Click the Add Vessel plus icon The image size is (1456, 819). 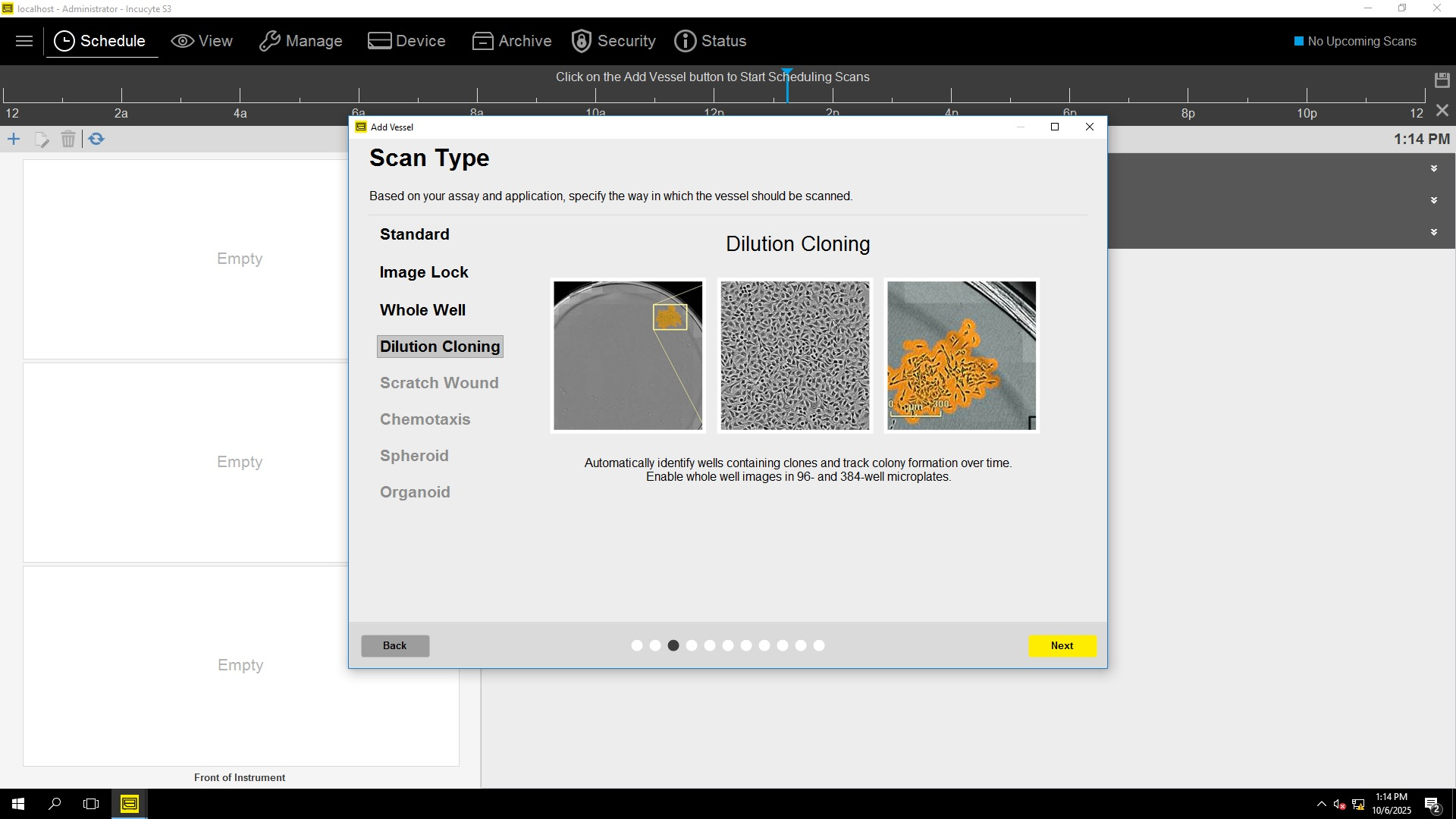(x=14, y=139)
